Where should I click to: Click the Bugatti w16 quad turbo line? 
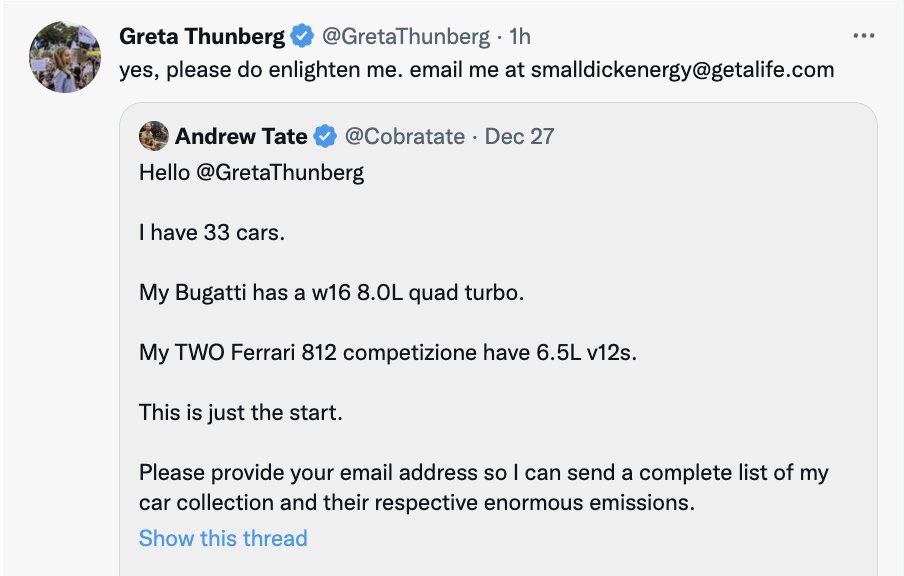click(x=331, y=293)
